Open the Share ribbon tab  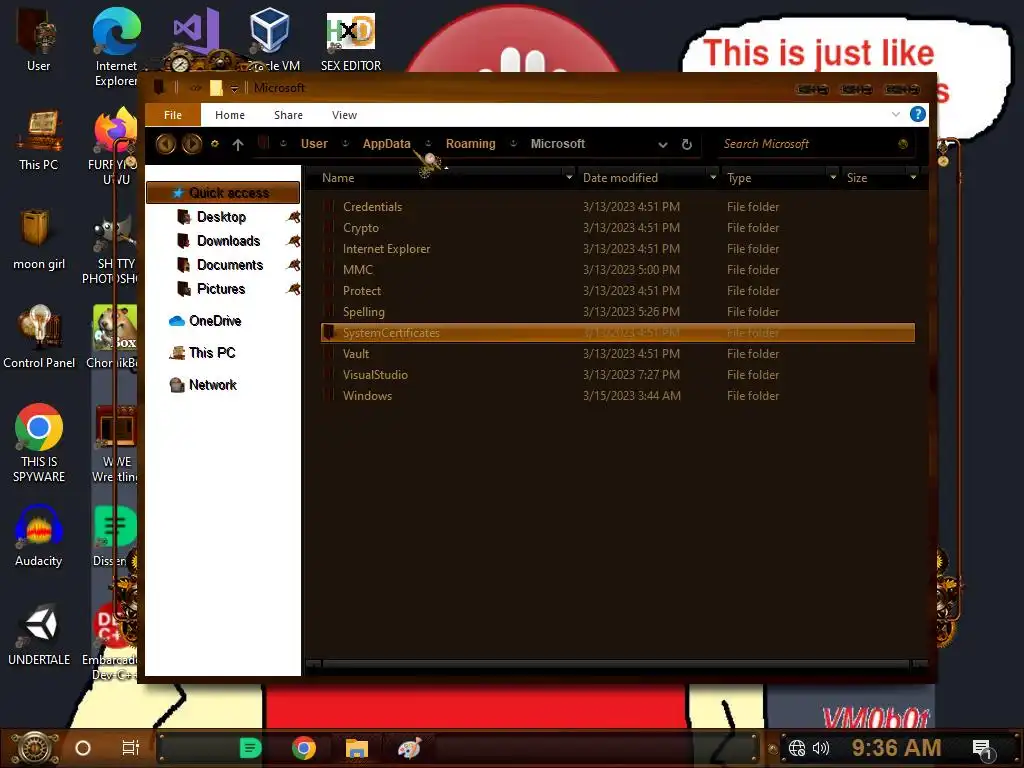288,115
